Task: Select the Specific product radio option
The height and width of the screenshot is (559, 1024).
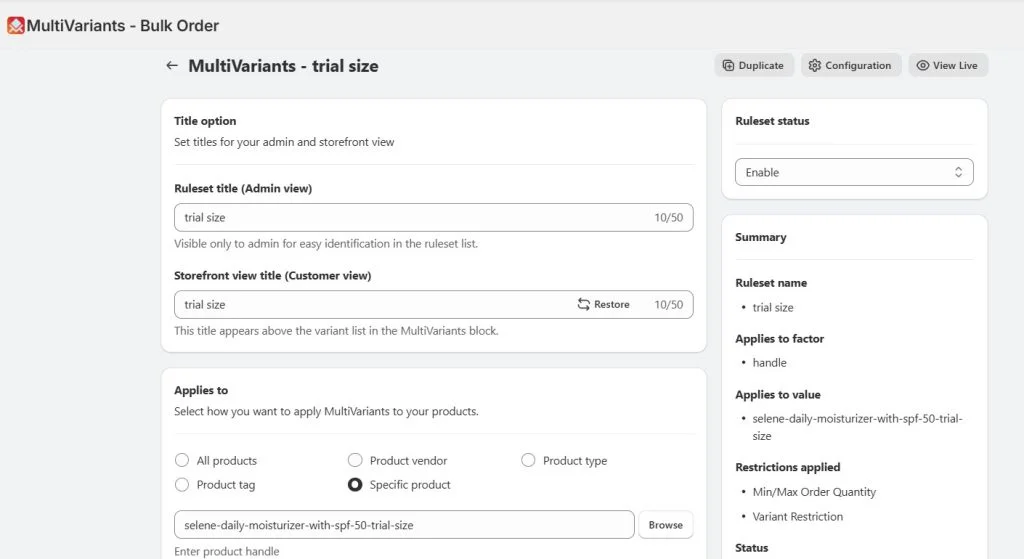Action: coord(355,485)
